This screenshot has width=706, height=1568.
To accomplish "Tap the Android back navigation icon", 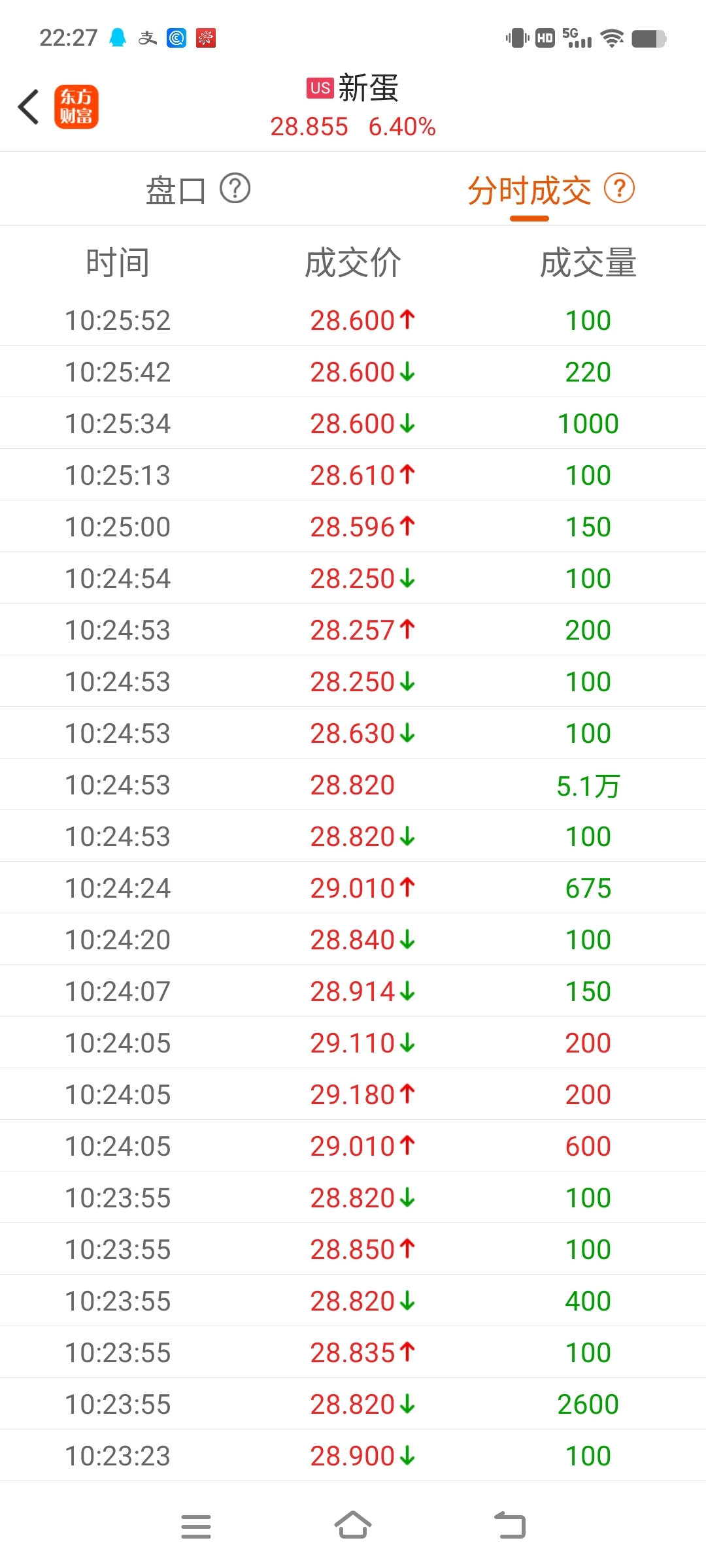I will coord(510,1526).
